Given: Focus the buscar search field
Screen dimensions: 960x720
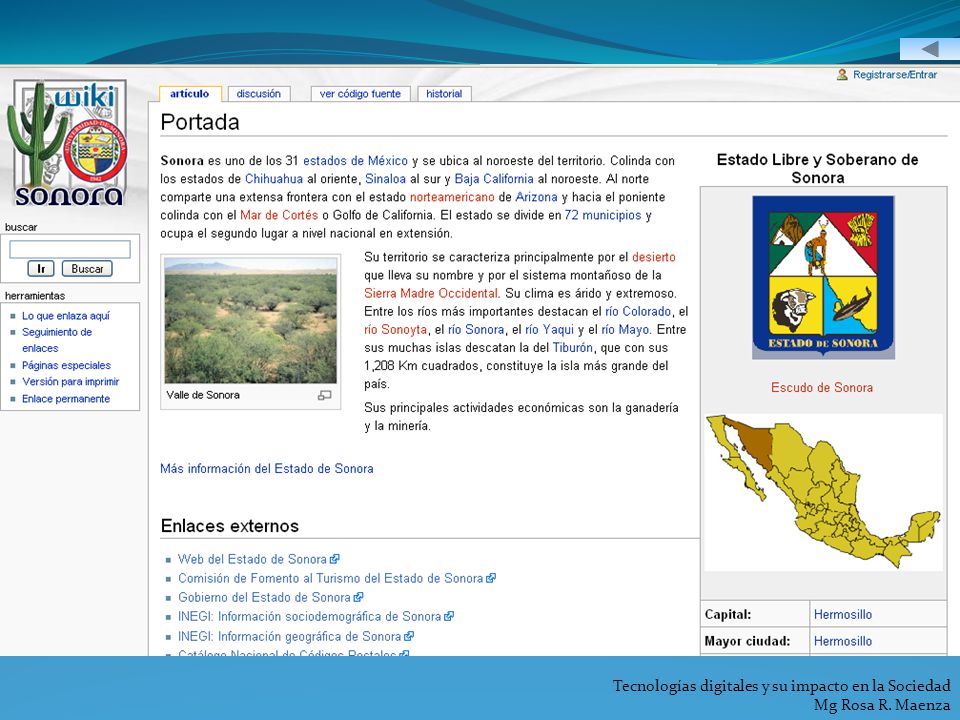Looking at the screenshot, I should pos(70,249).
